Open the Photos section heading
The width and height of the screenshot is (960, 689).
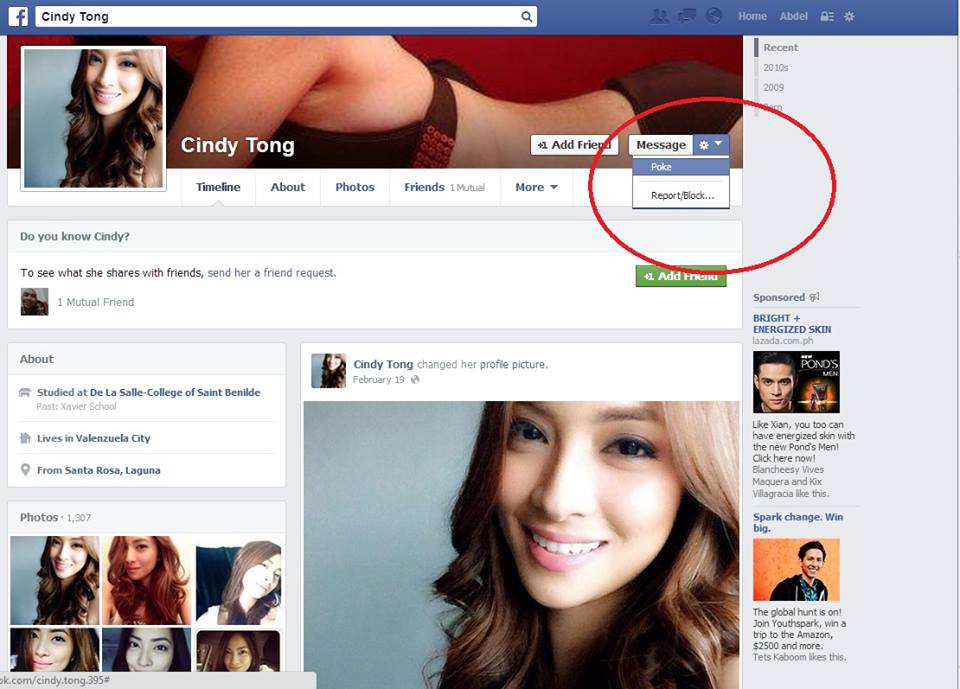pos(39,517)
